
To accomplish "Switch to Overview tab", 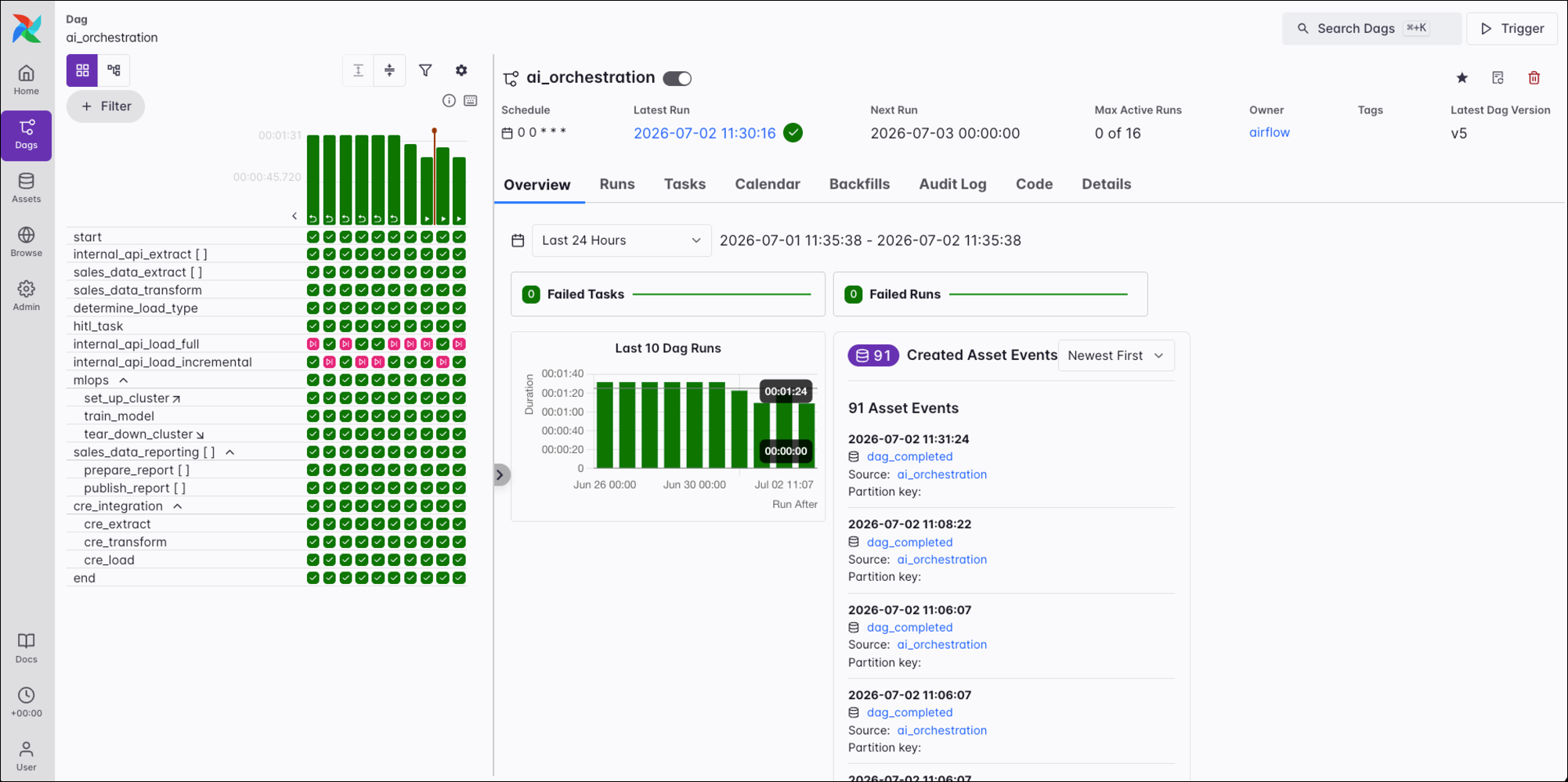I will click(537, 185).
